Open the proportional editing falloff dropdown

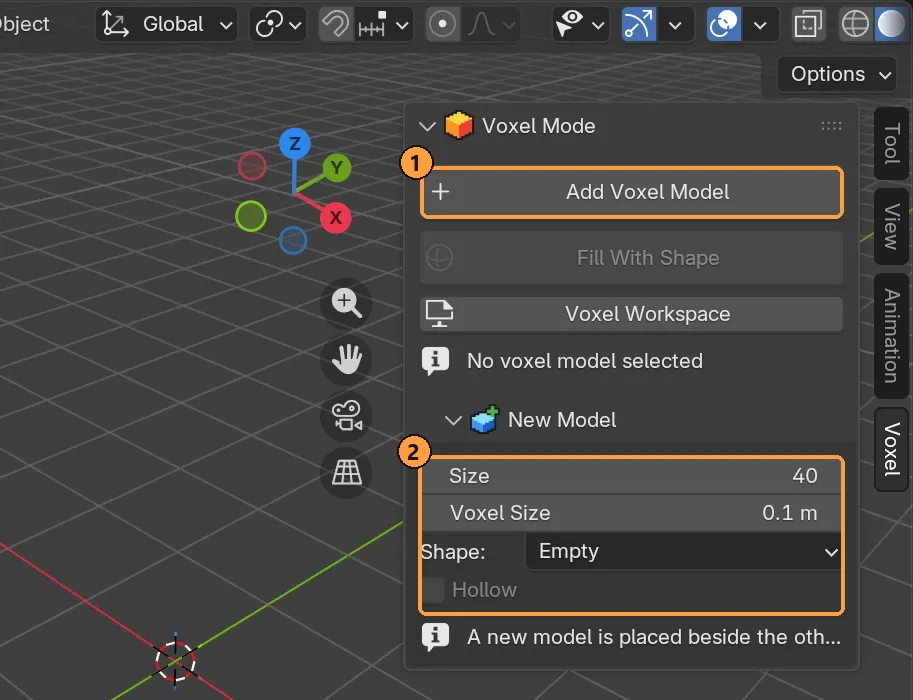point(491,24)
